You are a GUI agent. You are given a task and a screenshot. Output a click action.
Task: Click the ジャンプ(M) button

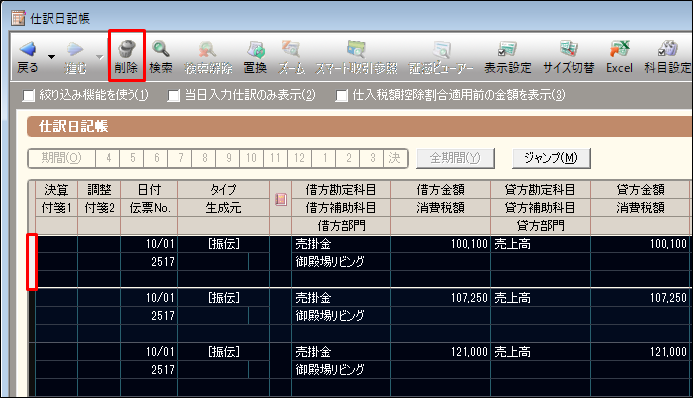tap(551, 158)
